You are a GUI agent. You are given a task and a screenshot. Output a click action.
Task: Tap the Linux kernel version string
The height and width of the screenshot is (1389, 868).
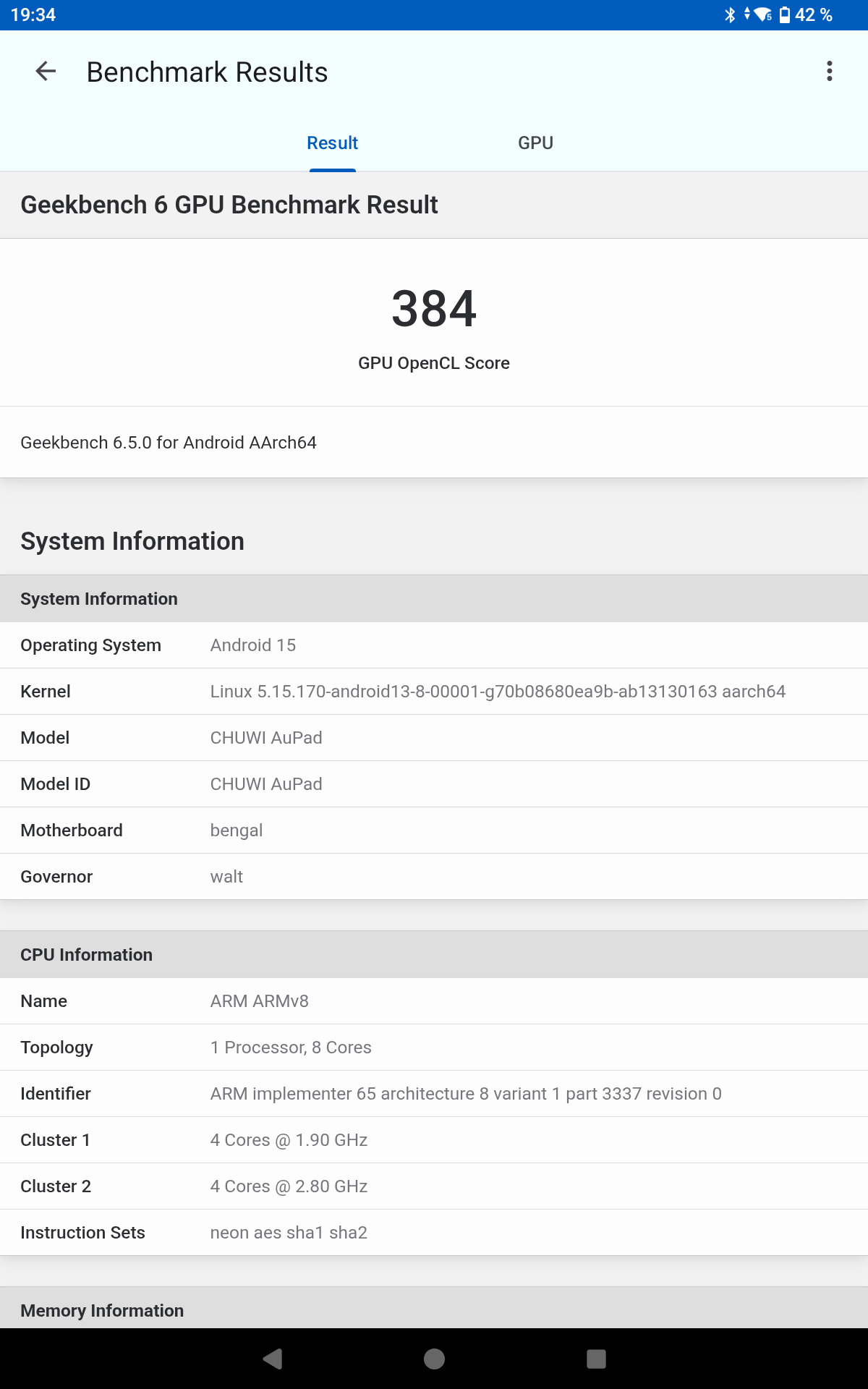498,692
